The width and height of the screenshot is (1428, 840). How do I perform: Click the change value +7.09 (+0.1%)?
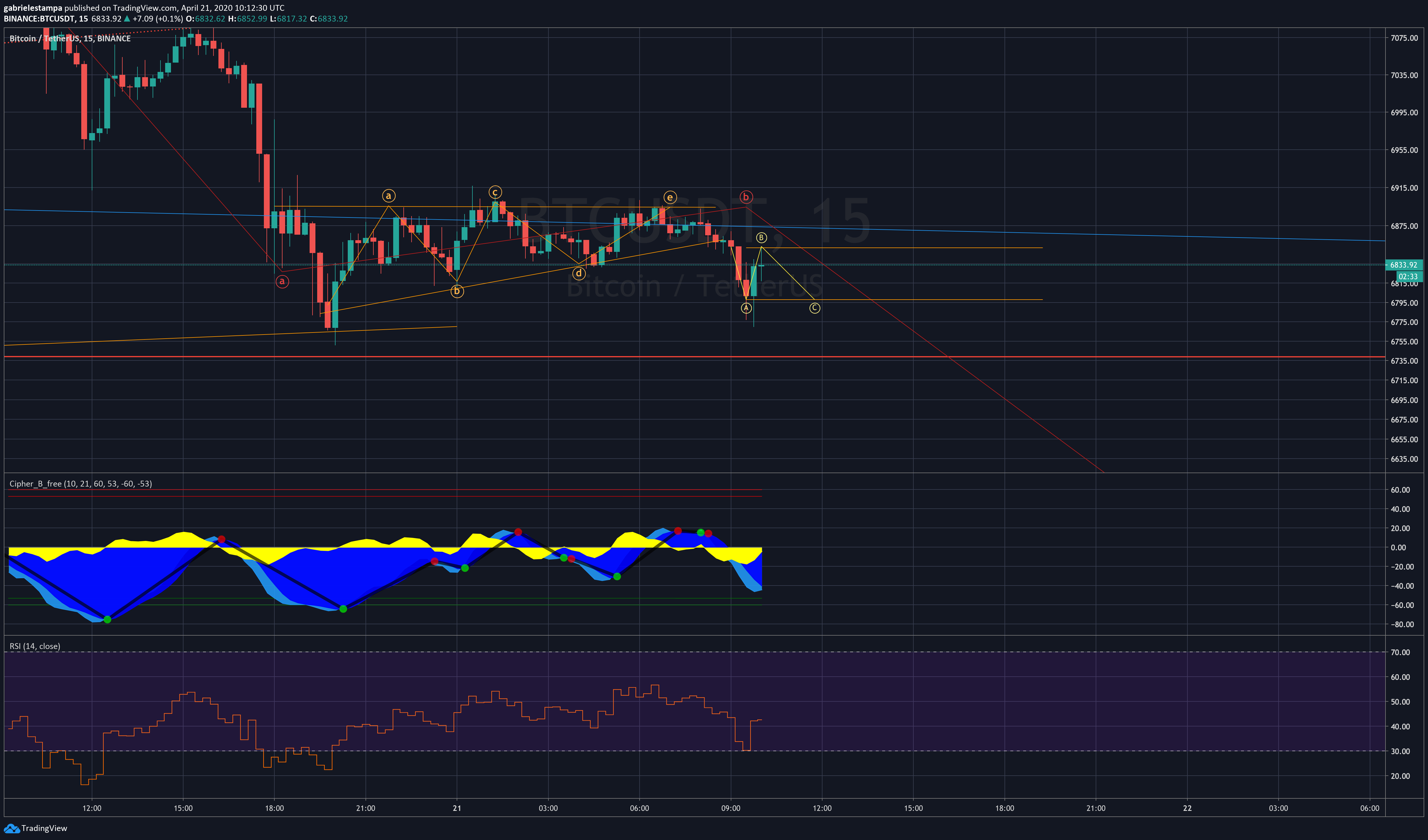[158, 19]
